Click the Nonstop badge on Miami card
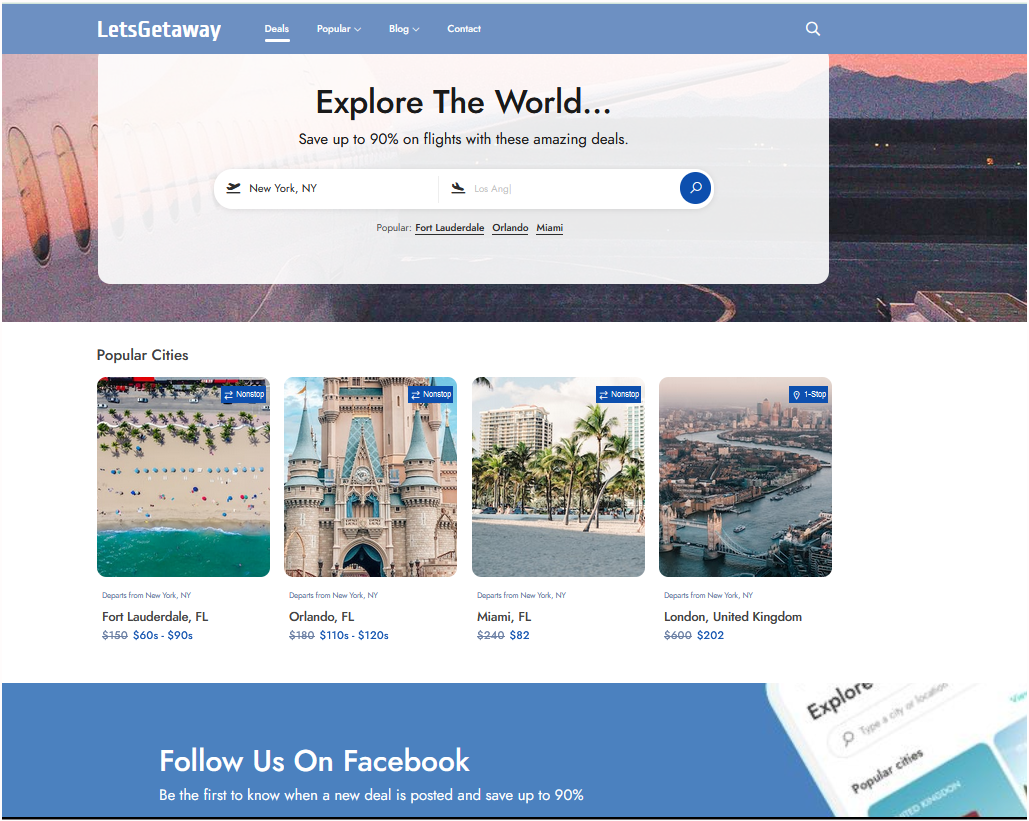1029x821 pixels. [618, 394]
